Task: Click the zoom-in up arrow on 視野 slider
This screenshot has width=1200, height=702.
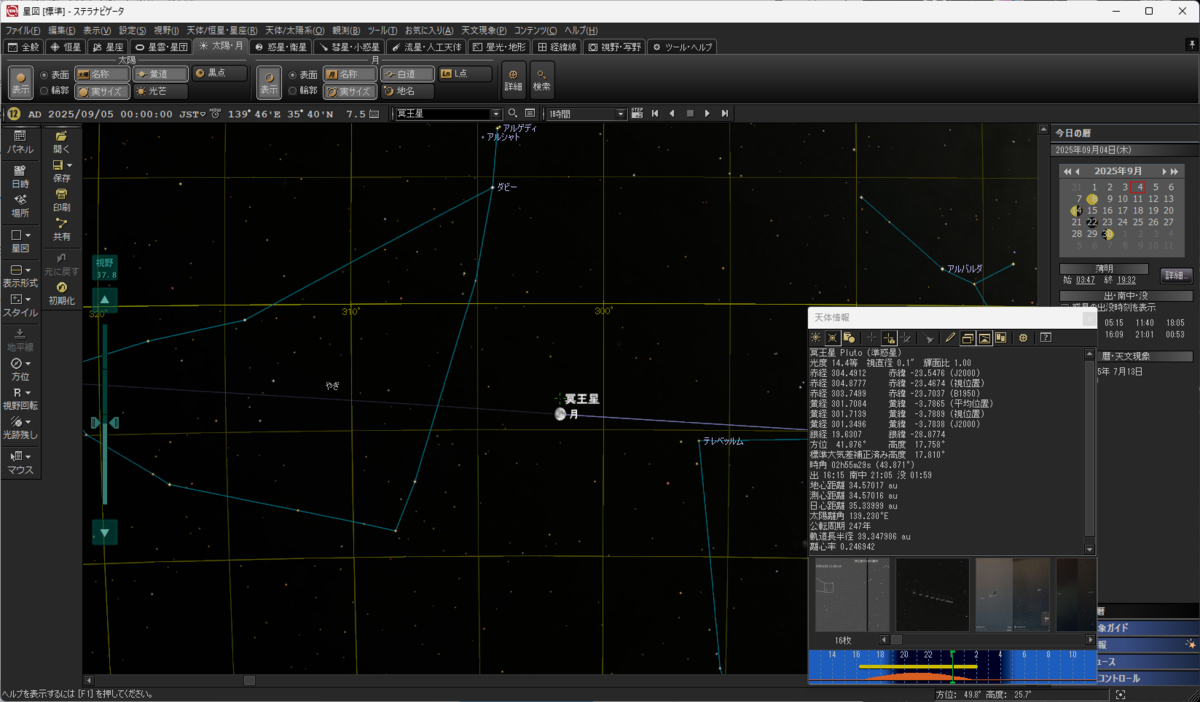Action: pos(105,299)
